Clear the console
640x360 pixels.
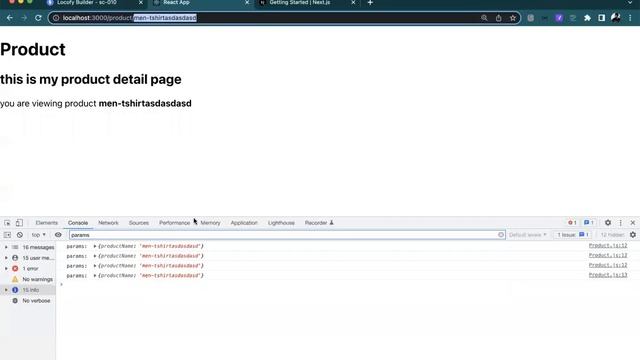tap(20, 235)
